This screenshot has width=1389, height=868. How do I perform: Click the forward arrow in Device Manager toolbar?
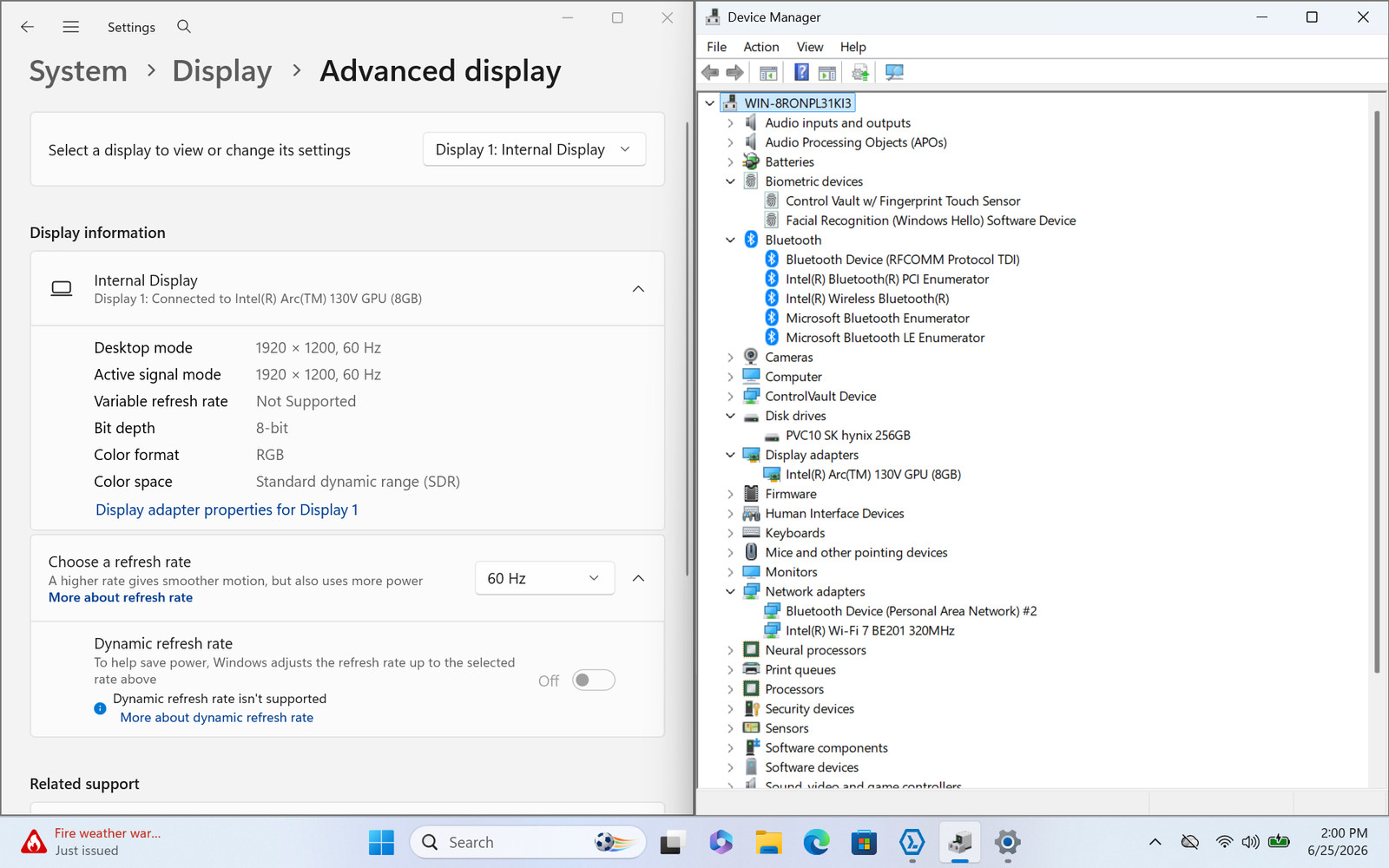(x=734, y=73)
